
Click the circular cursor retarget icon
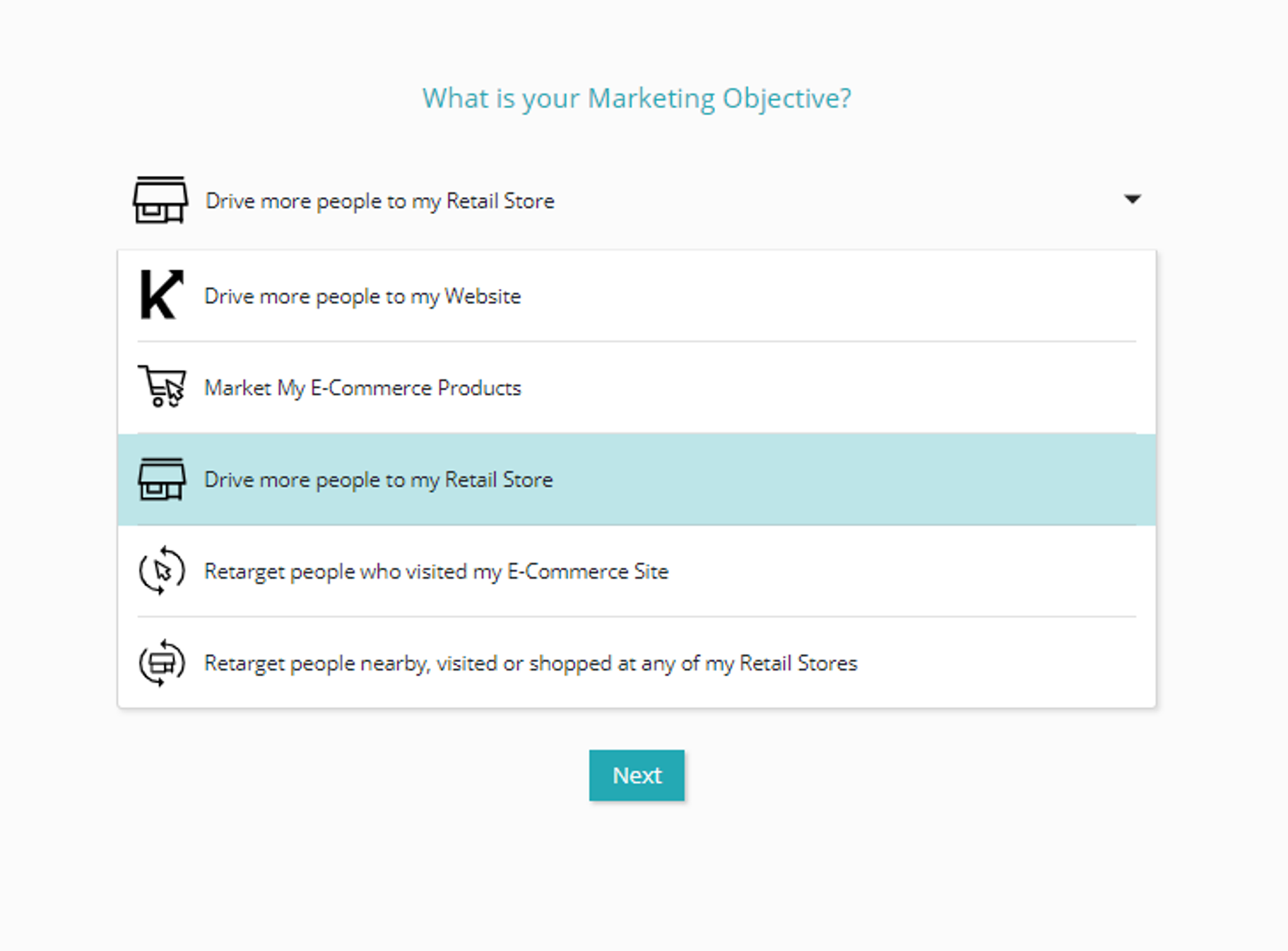[162, 570]
